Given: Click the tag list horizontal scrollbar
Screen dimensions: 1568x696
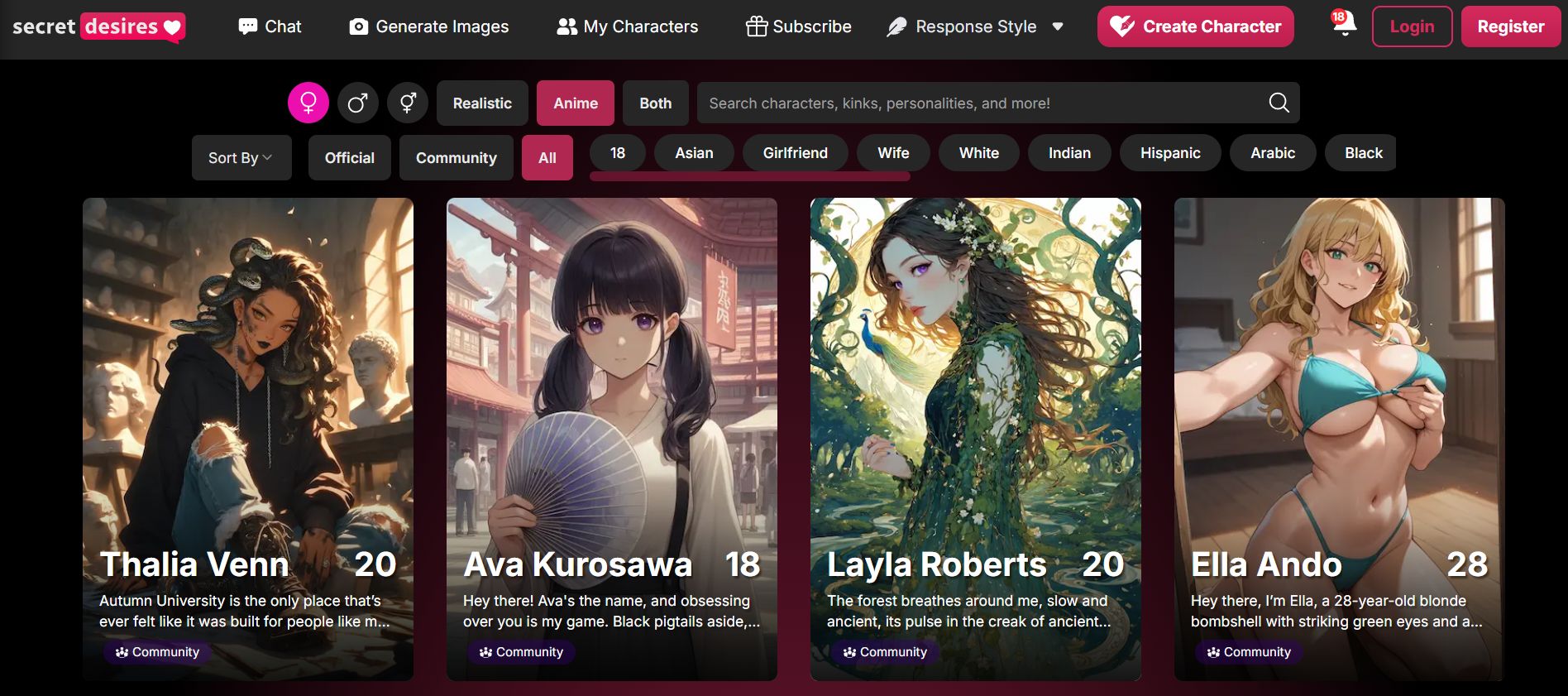Looking at the screenshot, I should [749, 176].
